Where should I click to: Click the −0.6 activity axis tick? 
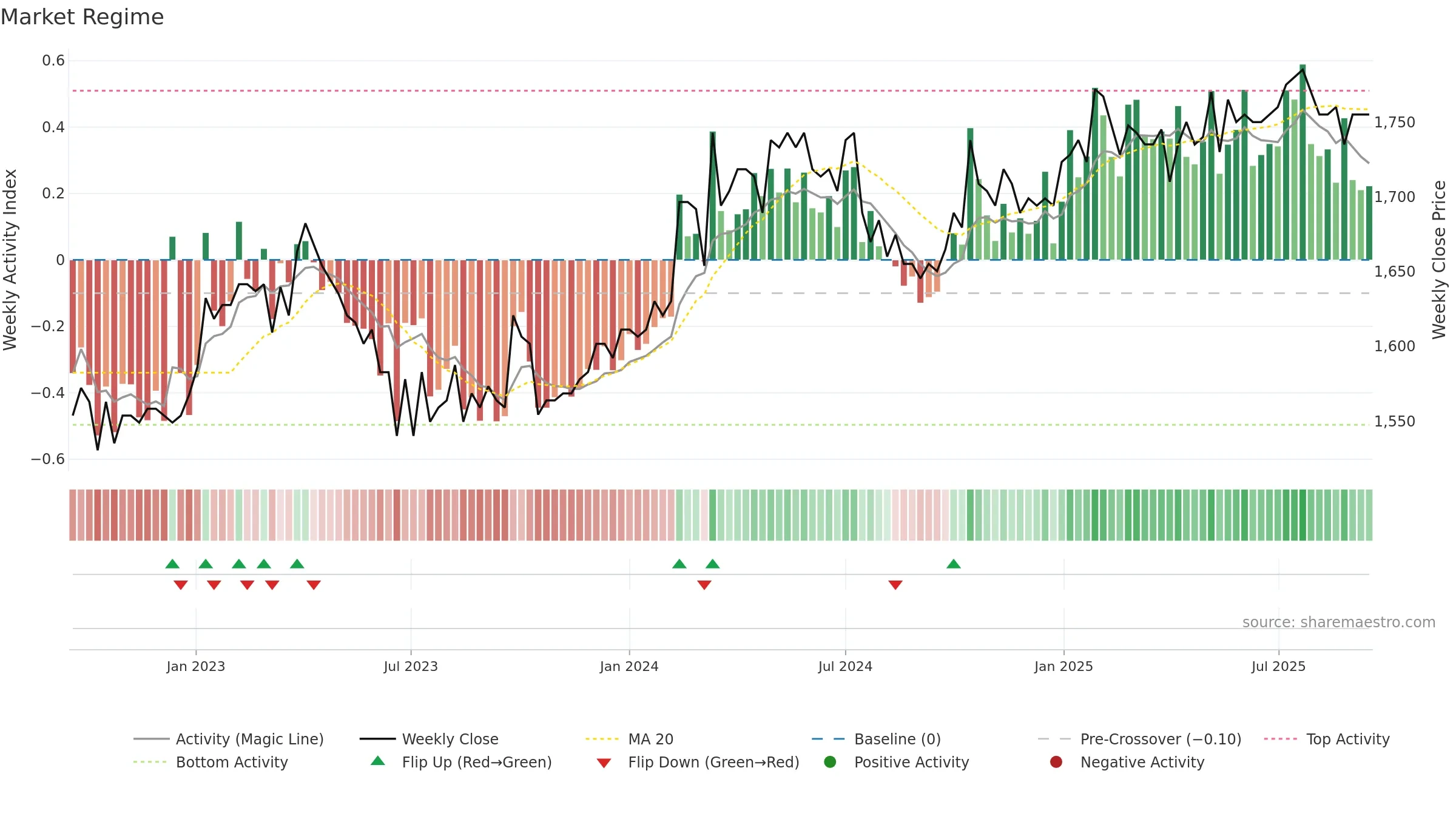[48, 459]
